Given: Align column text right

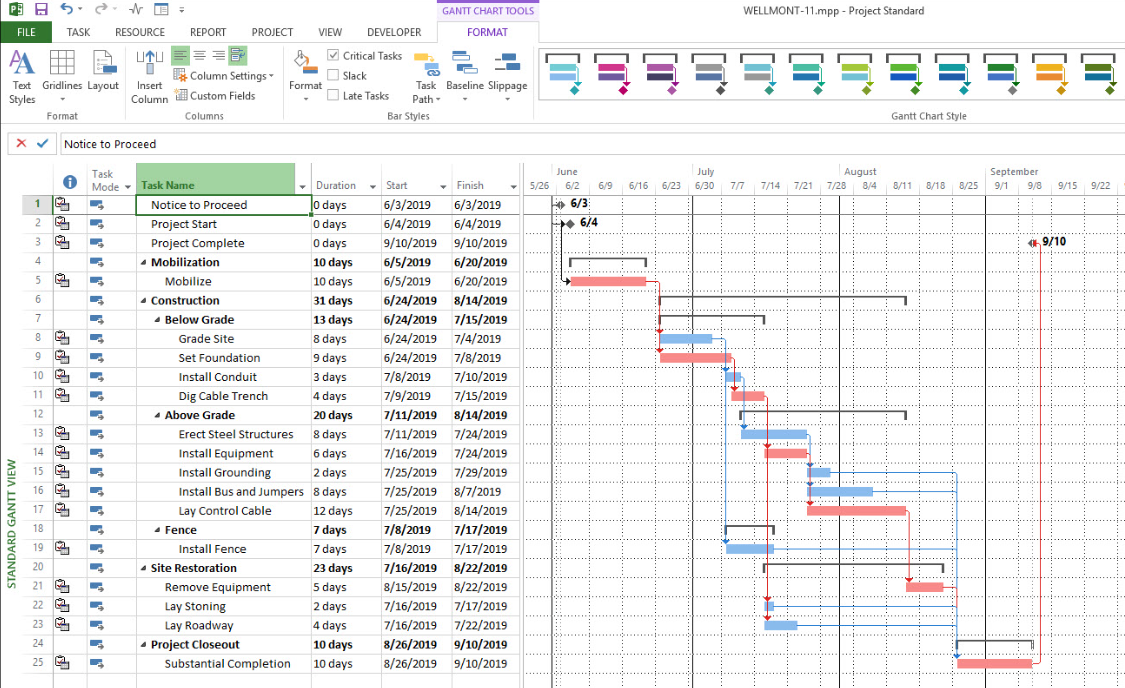Looking at the screenshot, I should [x=218, y=55].
